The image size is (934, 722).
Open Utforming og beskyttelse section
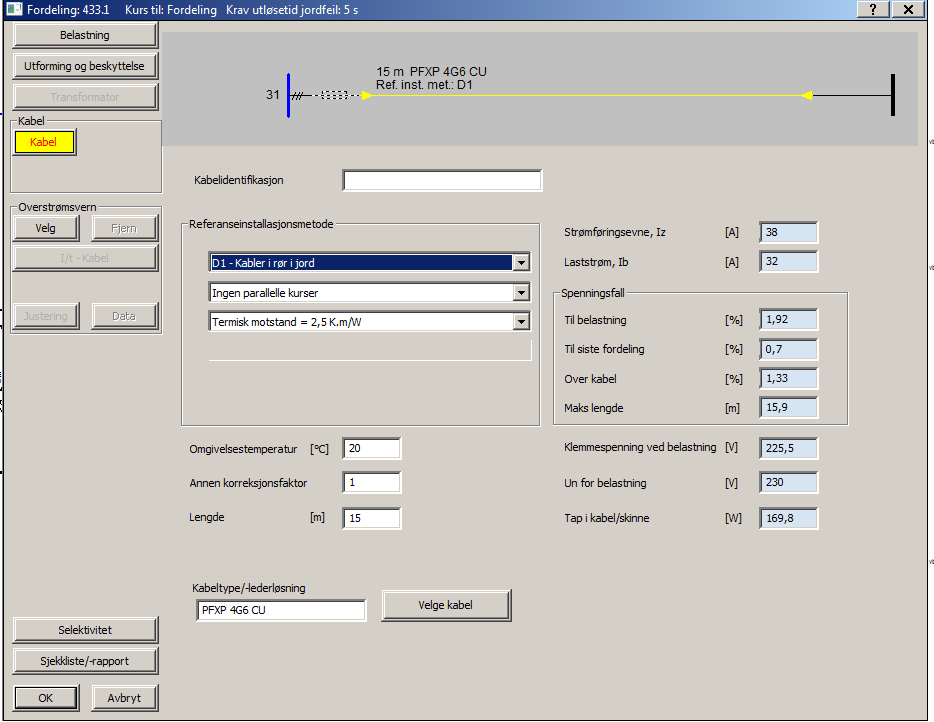coord(85,66)
